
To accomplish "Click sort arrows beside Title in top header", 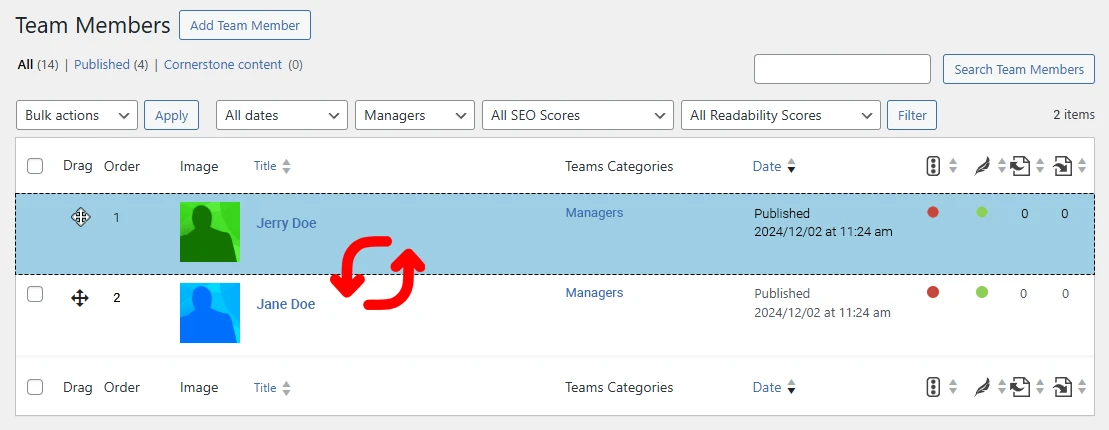I will click(x=286, y=167).
